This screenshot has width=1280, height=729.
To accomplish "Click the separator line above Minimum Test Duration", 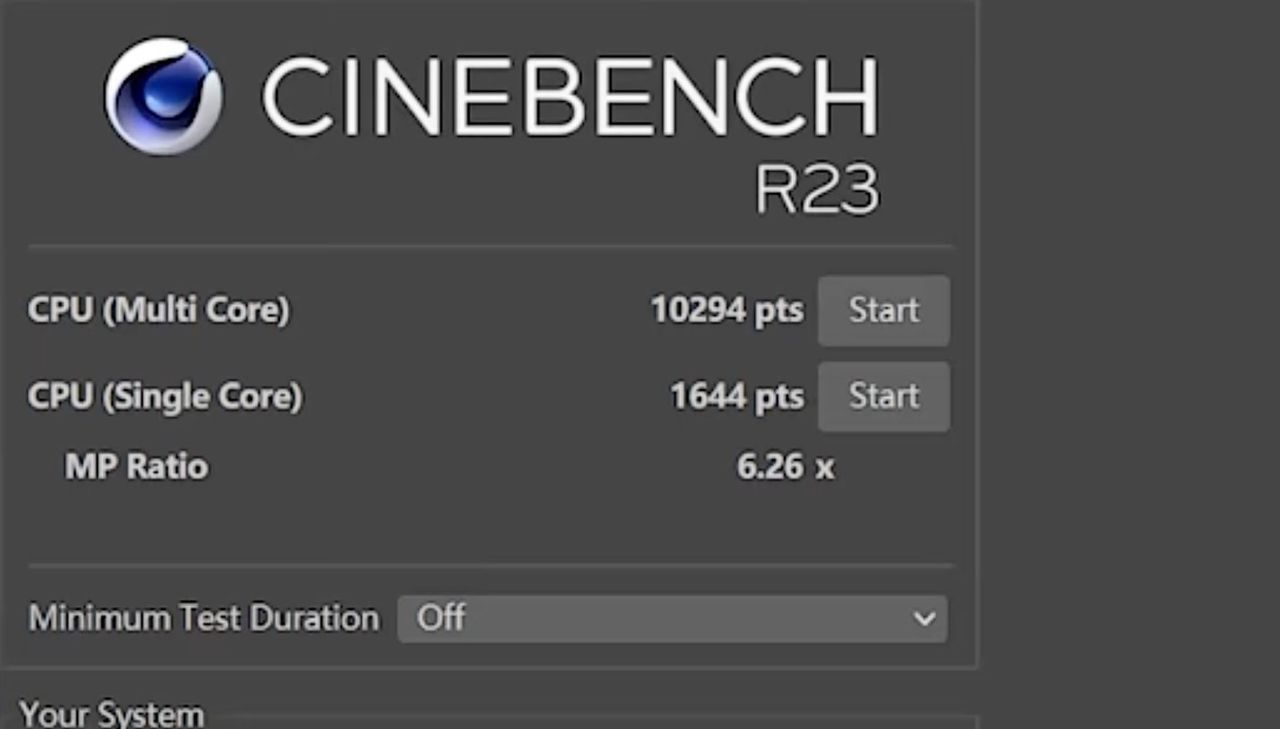I will (x=490, y=566).
